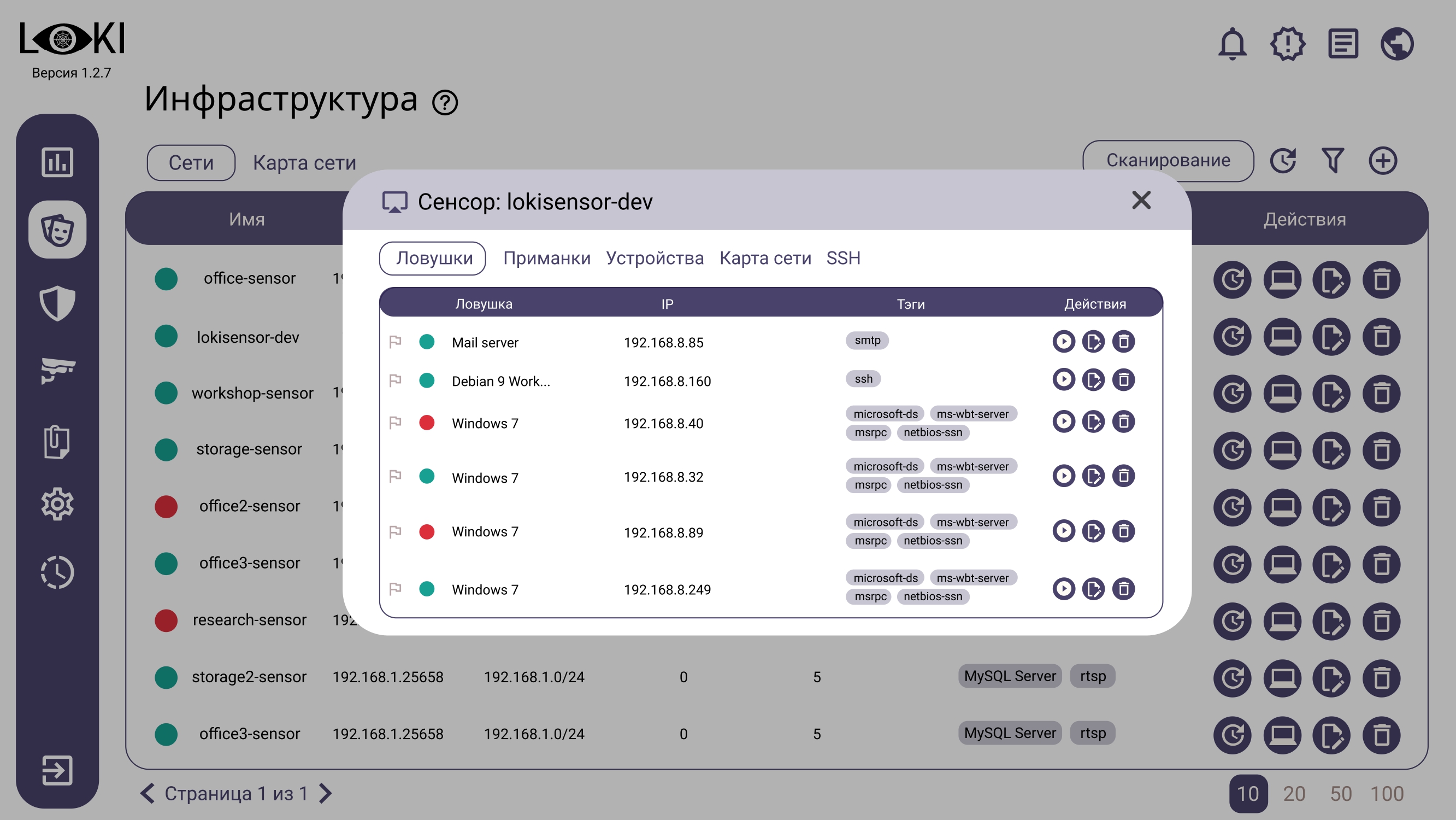
Task: Delete the Debian 9 trap
Action: tap(1123, 379)
